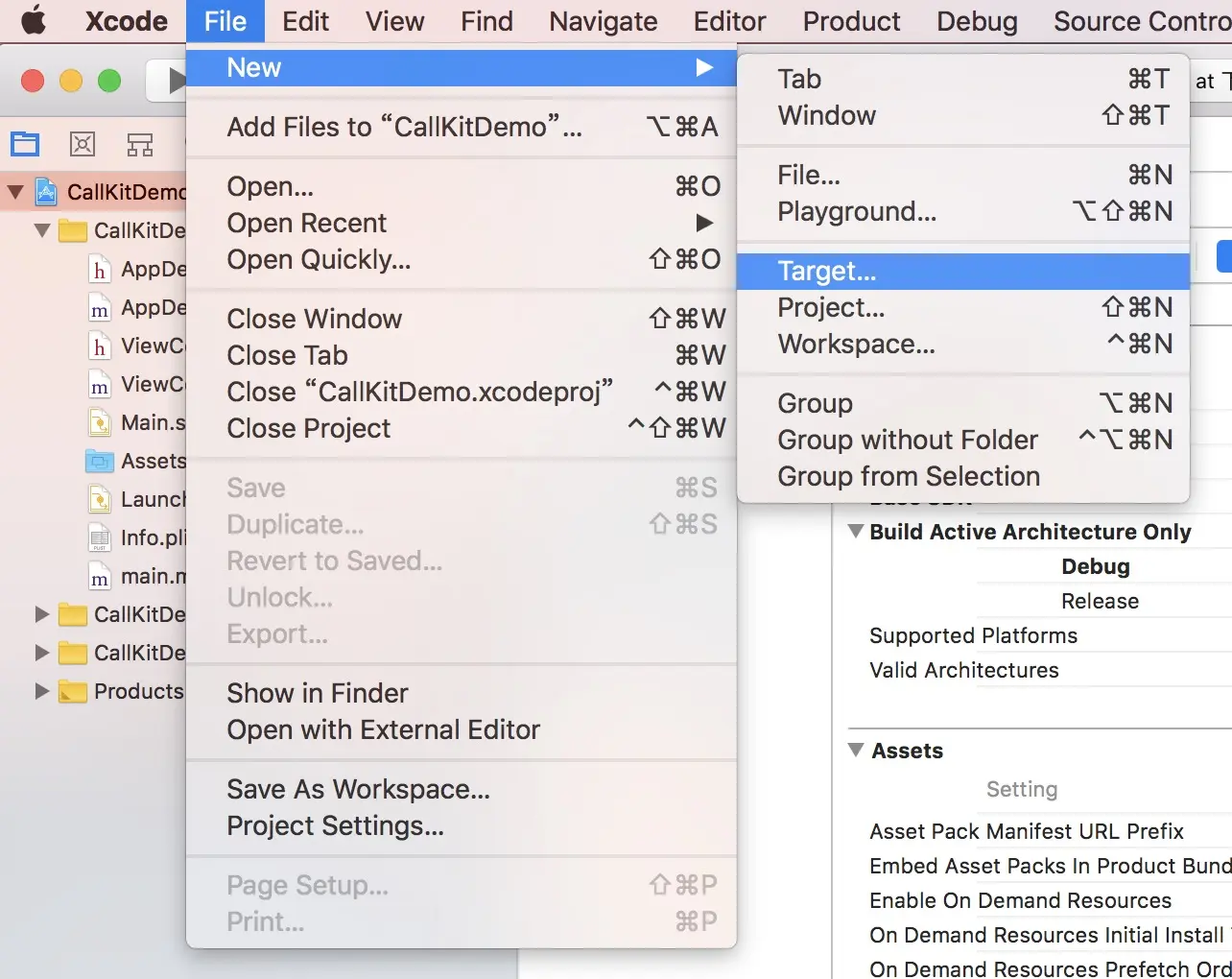
Task: Select New Playground... in submenu
Action: [963, 211]
